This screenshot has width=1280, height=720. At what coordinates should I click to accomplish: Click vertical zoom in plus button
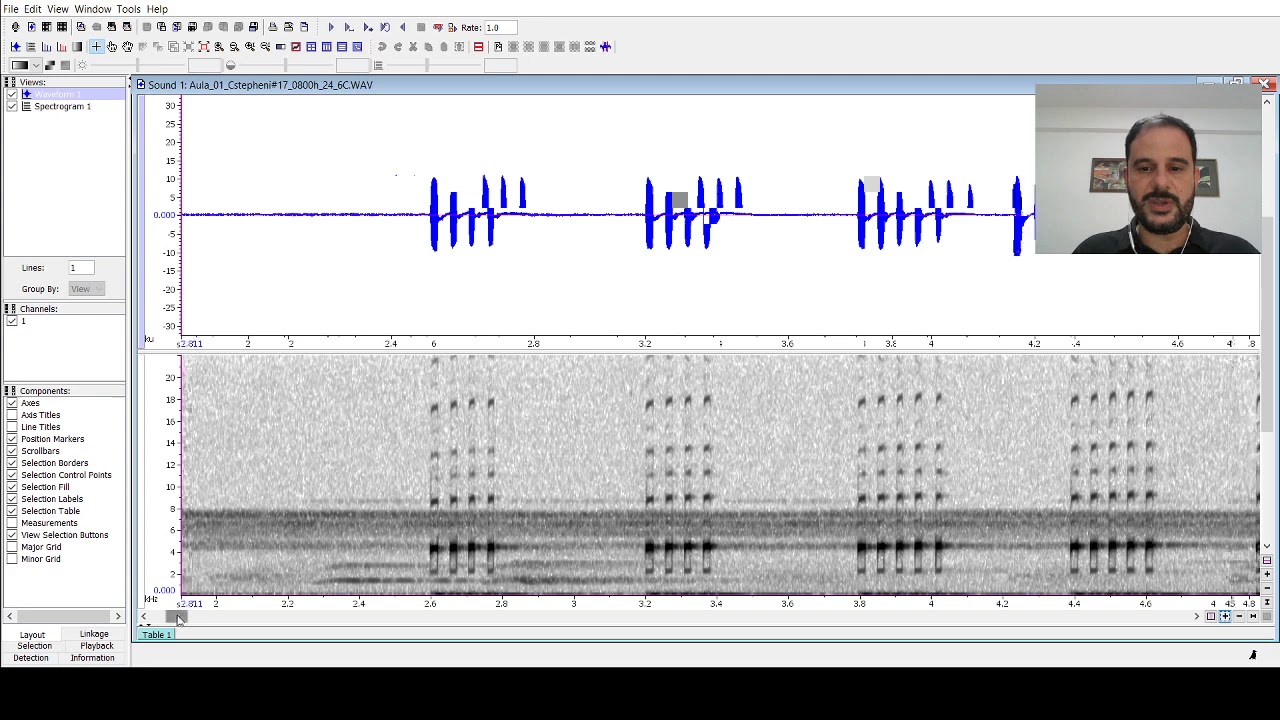(1267, 574)
